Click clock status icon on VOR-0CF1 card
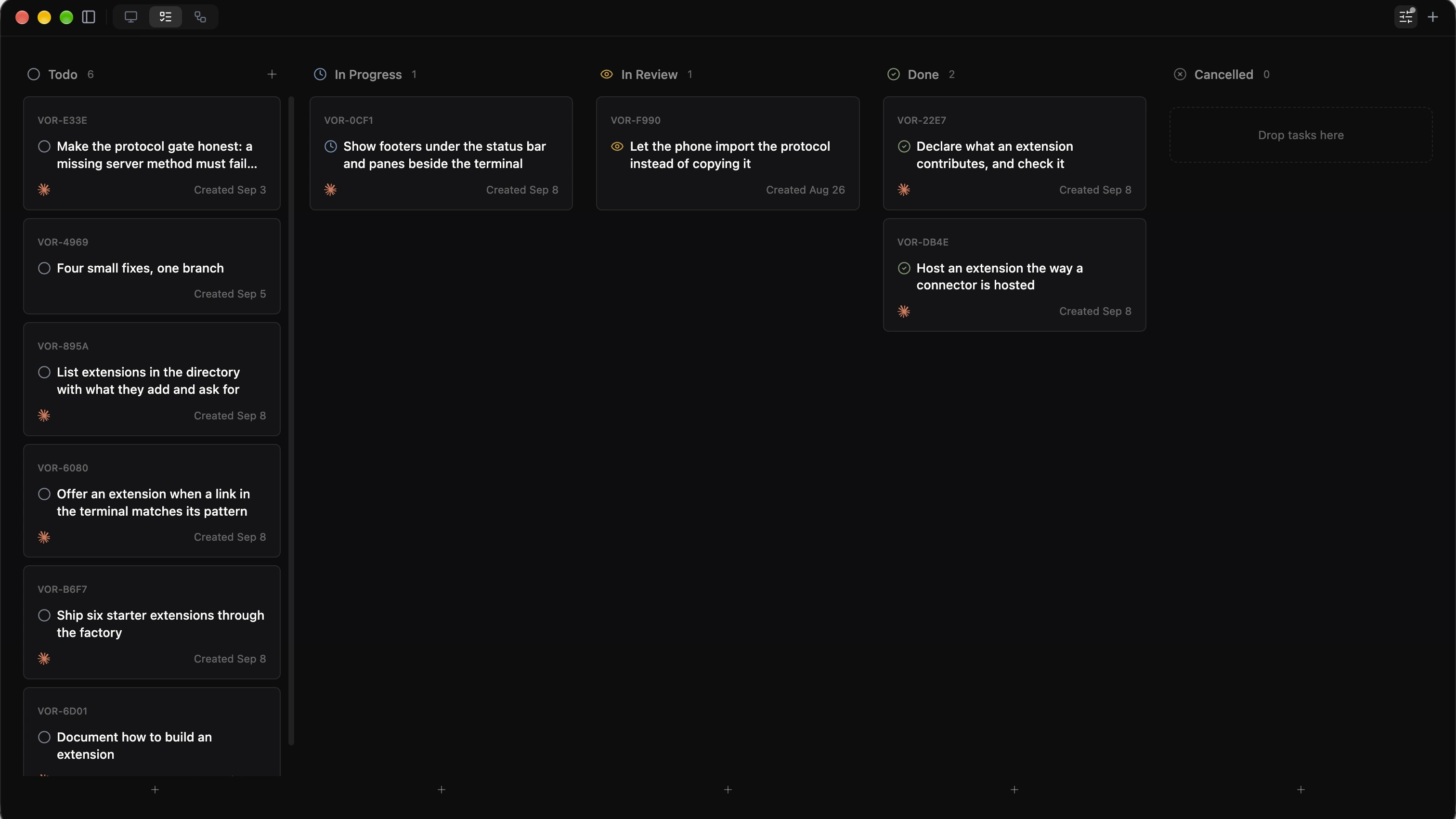 coord(331,146)
